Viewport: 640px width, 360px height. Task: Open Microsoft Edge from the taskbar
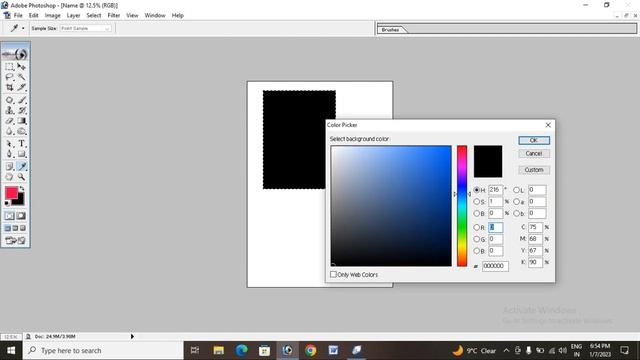point(242,351)
